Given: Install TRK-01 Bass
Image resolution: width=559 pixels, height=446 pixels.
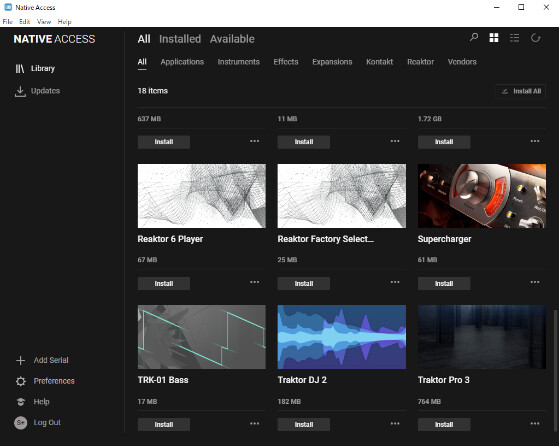Looking at the screenshot, I should point(164,425).
